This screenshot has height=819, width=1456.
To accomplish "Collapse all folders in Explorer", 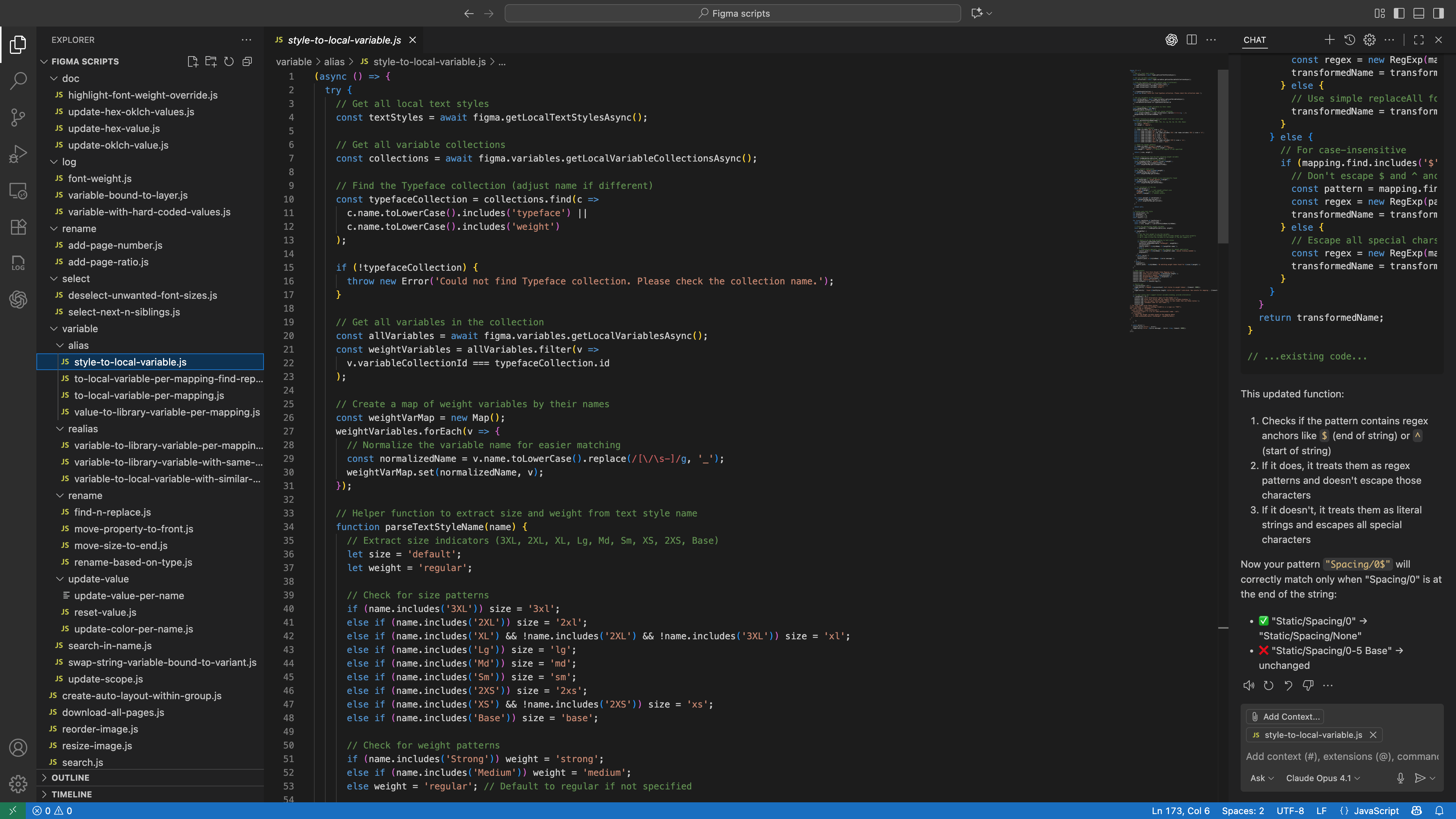I will (x=247, y=61).
